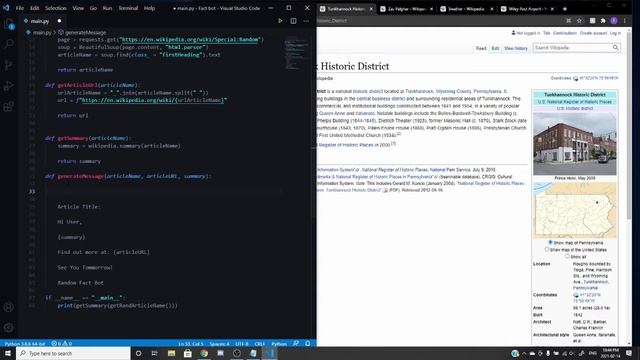The width and height of the screenshot is (640, 360).
Task: Open Cortana circle on the taskbar
Action: point(138,353)
